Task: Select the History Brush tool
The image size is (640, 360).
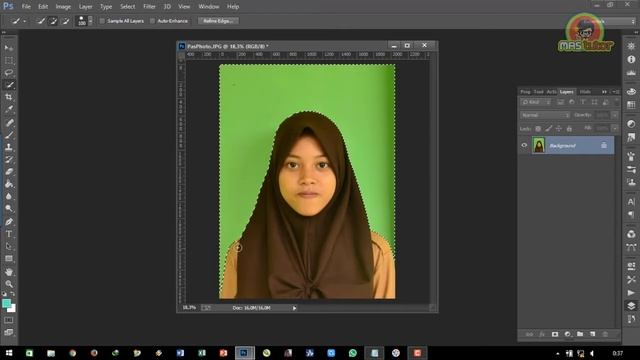Action: [x=9, y=159]
